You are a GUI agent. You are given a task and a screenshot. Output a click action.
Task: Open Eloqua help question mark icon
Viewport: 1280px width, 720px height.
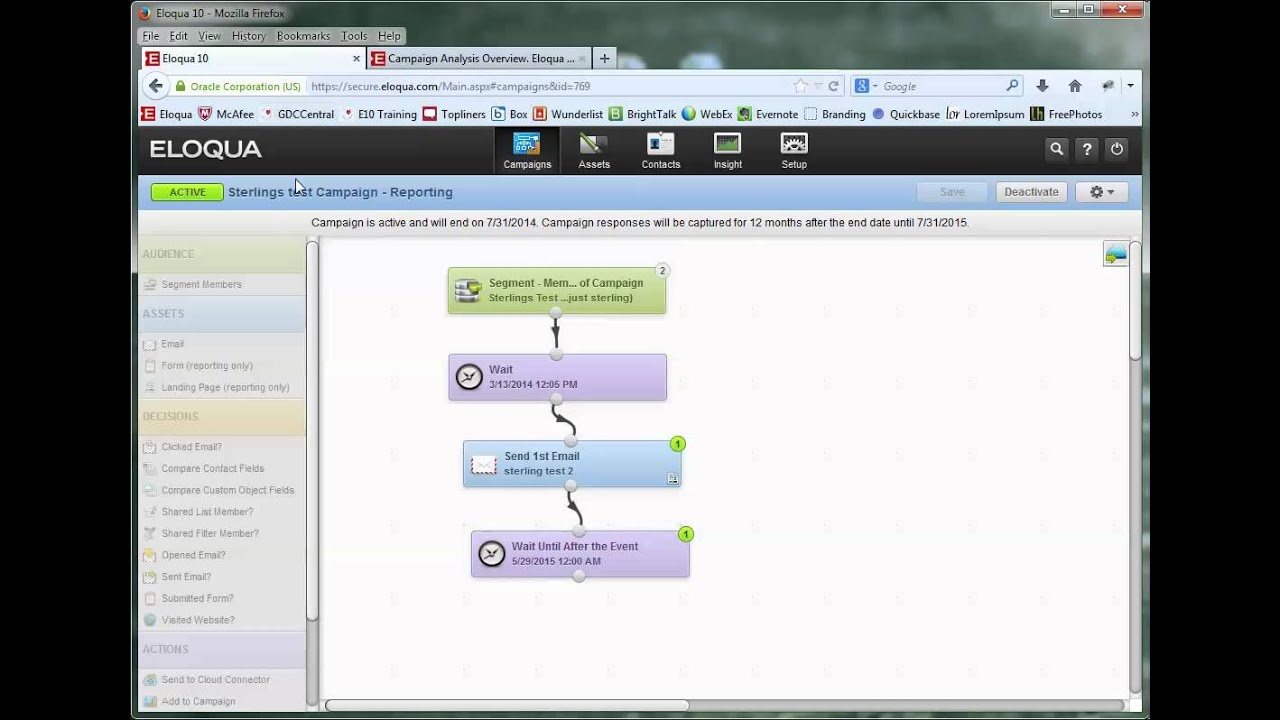tap(1087, 149)
